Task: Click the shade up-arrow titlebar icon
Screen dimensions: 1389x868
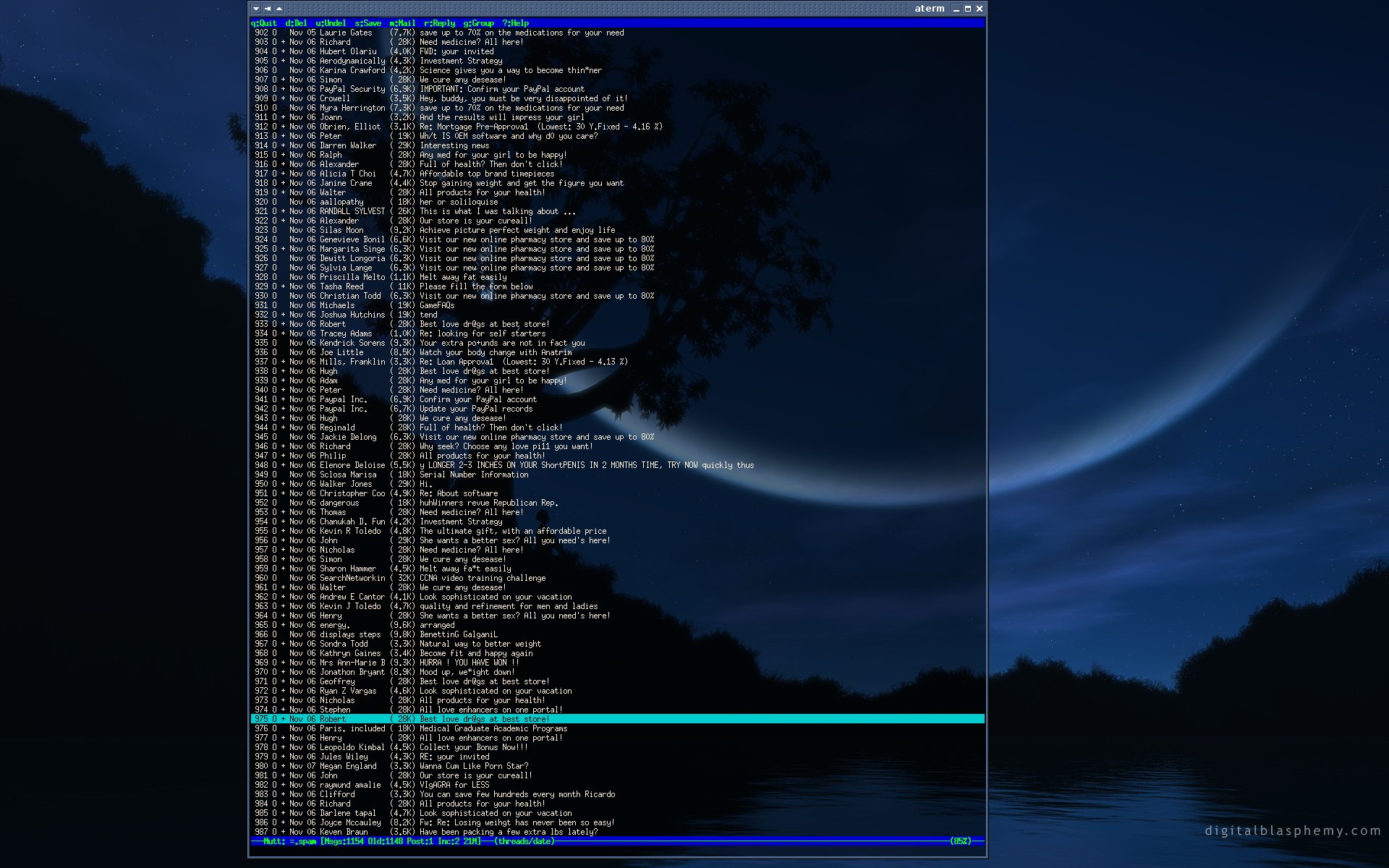Action: [x=279, y=9]
